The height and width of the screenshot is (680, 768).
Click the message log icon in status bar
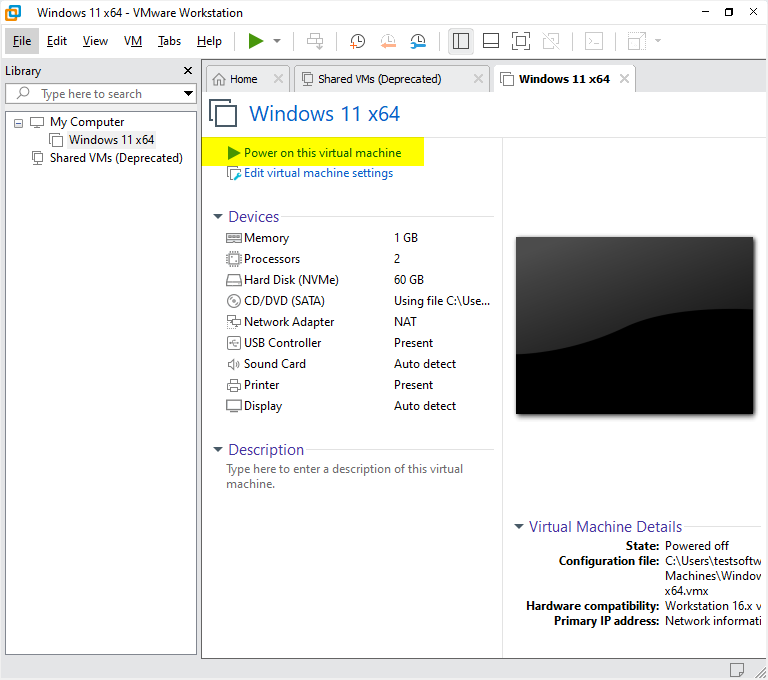(737, 669)
